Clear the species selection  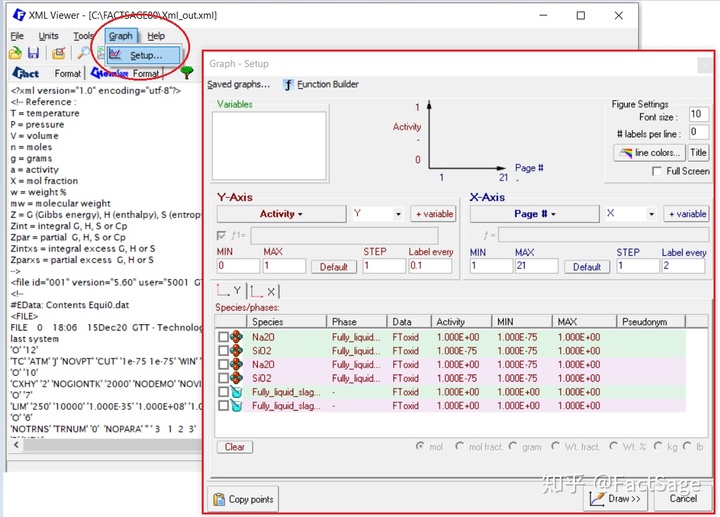[235, 447]
